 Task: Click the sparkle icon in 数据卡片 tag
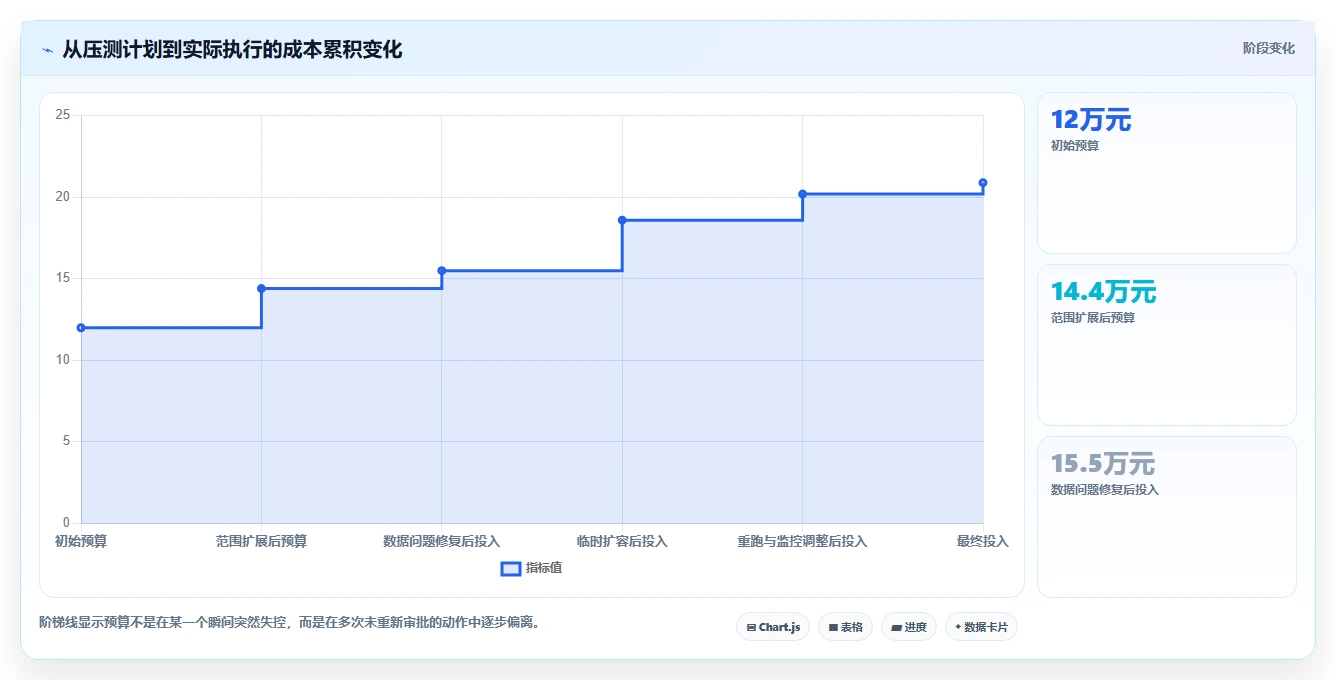click(x=958, y=627)
